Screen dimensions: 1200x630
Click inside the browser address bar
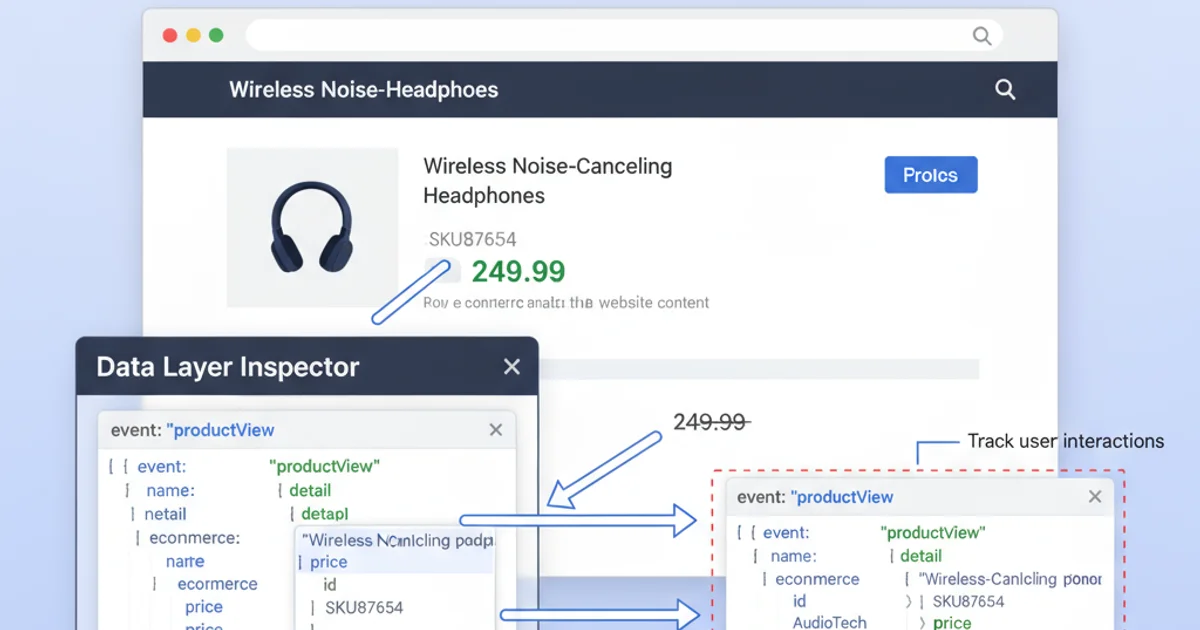pos(600,35)
